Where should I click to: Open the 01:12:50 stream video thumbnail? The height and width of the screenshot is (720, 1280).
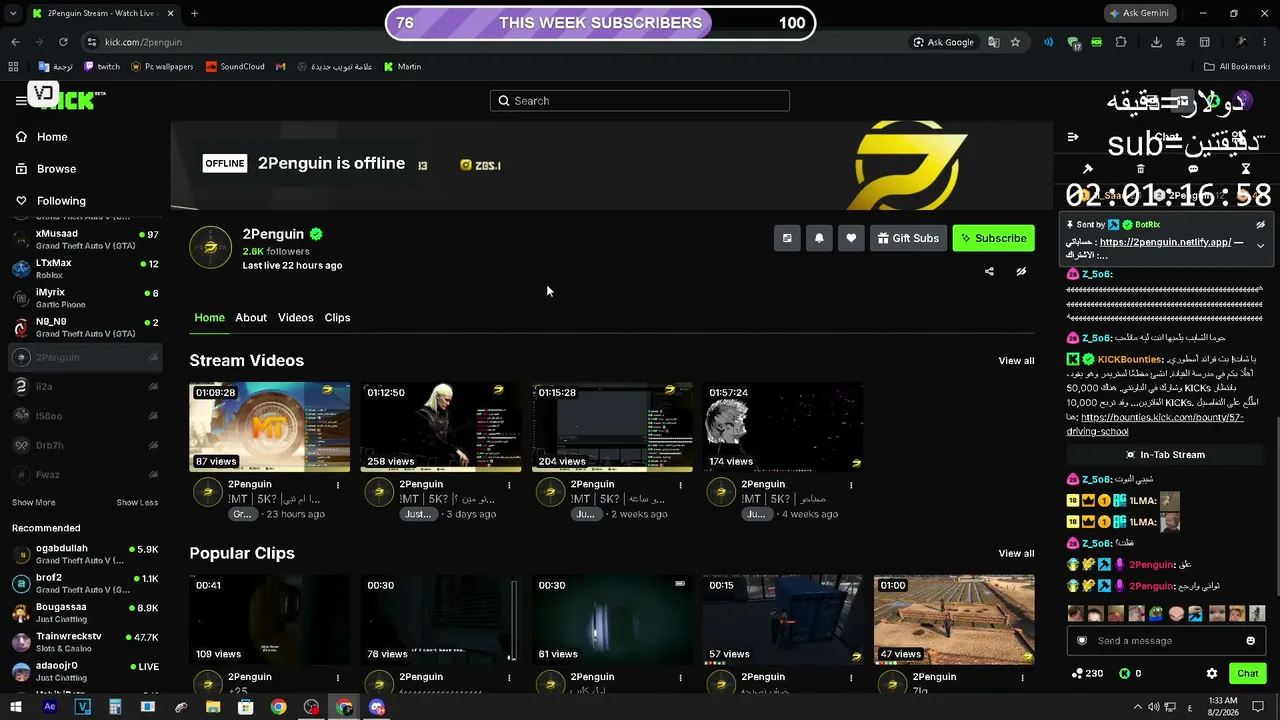coord(441,427)
